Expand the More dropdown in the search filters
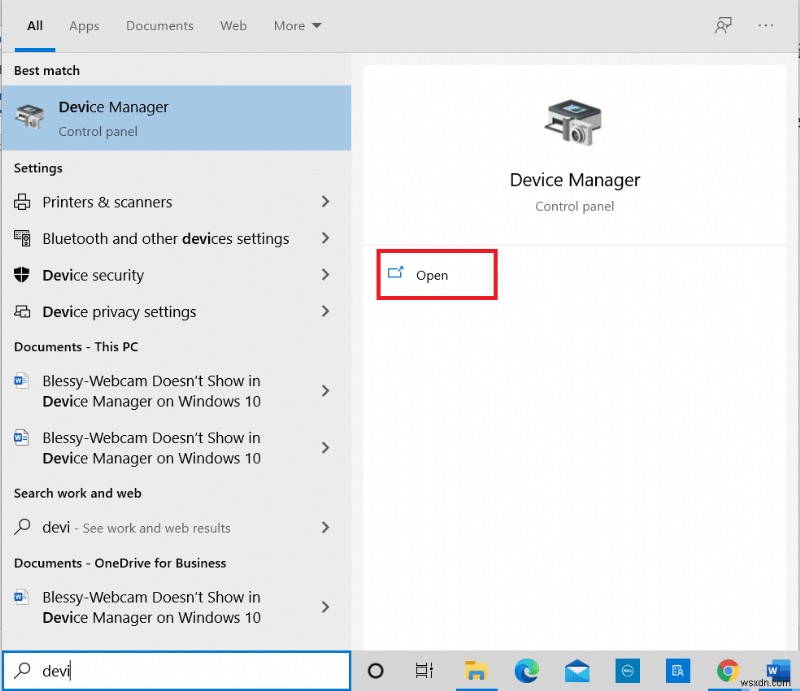 pos(297,26)
